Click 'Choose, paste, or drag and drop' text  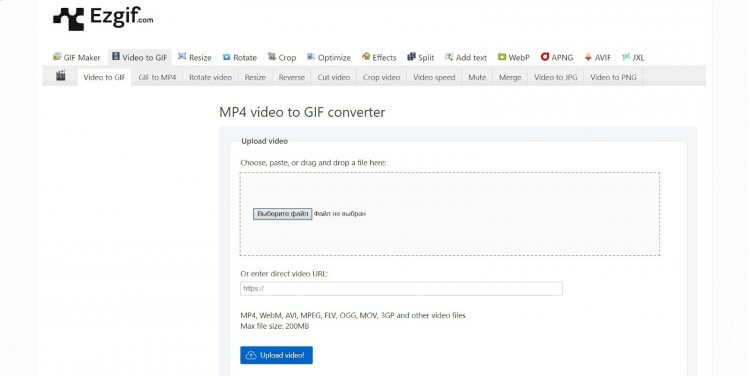(313, 163)
